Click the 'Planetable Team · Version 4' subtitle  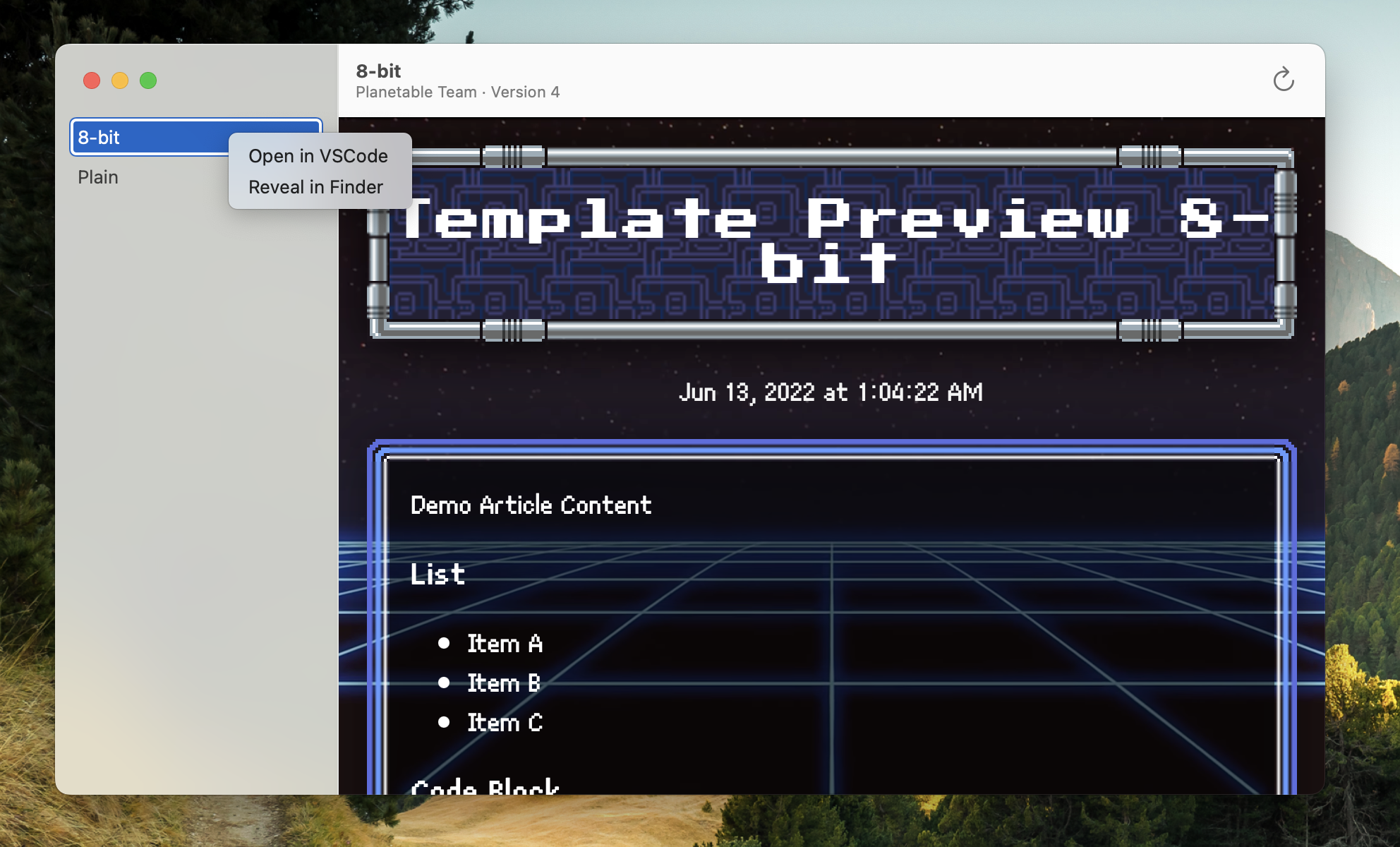(457, 92)
